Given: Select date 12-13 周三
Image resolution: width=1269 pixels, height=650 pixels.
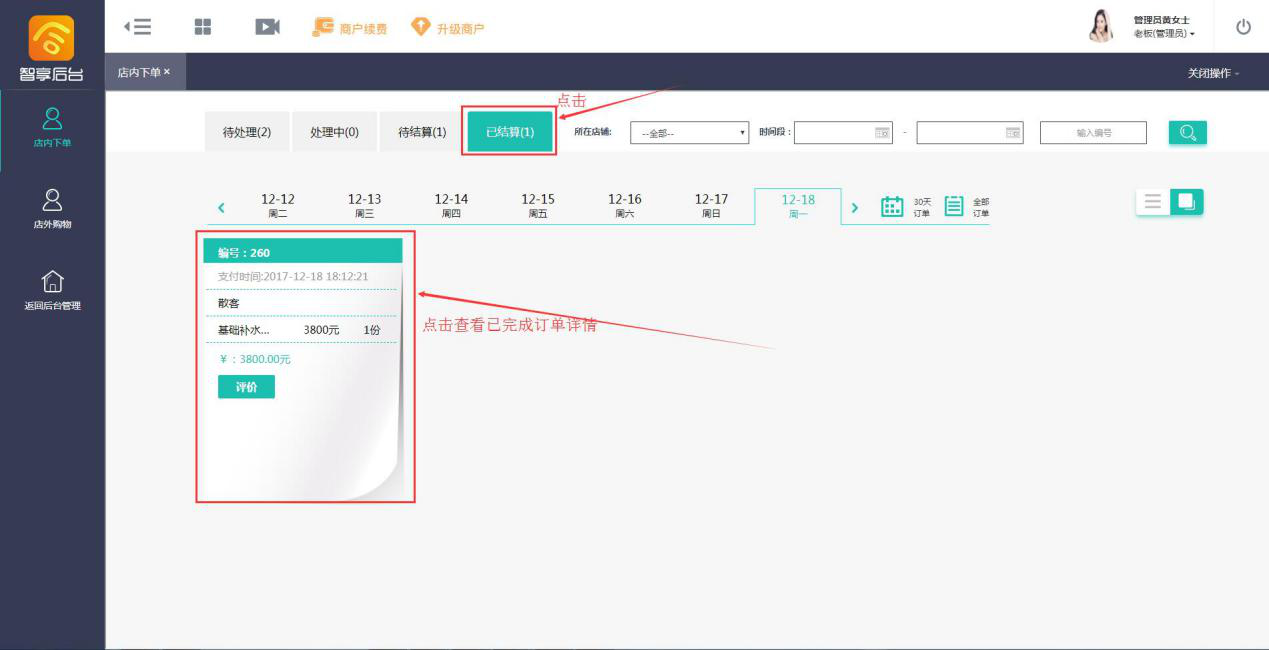Looking at the screenshot, I should point(364,205).
